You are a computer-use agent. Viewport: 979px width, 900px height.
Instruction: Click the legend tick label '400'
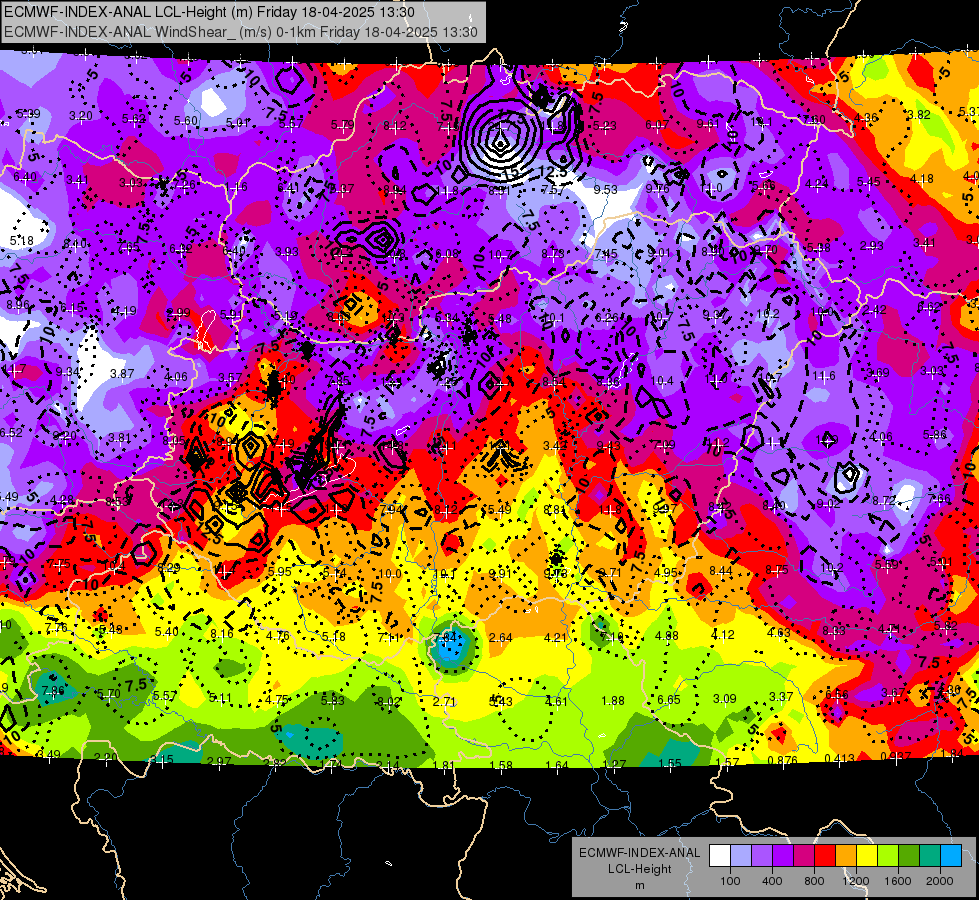click(x=772, y=881)
